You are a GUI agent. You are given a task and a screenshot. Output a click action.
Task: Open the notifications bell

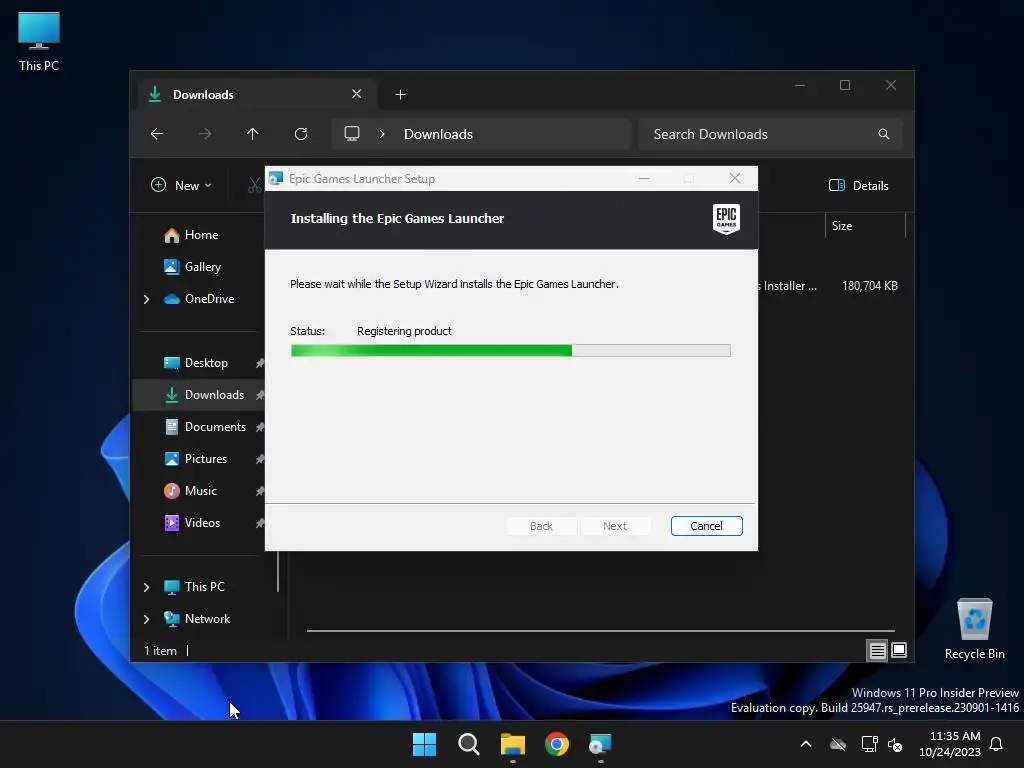coord(996,744)
